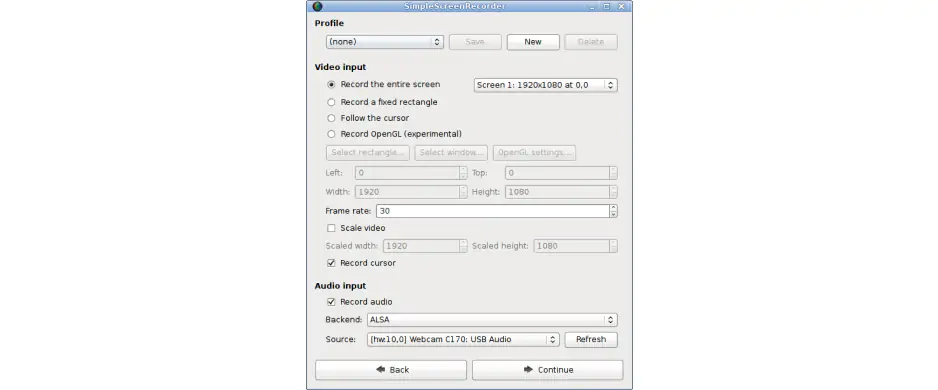Expand the ALSA backend dropdown

[492, 320]
